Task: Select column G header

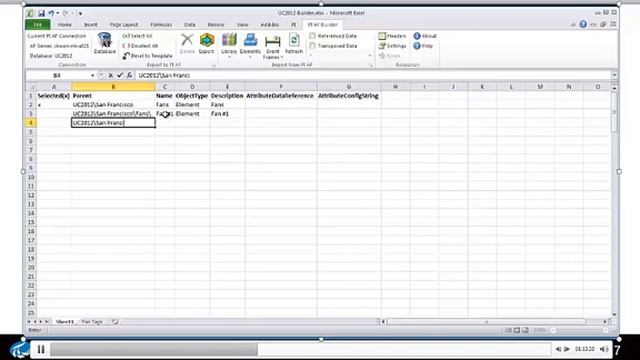Action: 349,87
